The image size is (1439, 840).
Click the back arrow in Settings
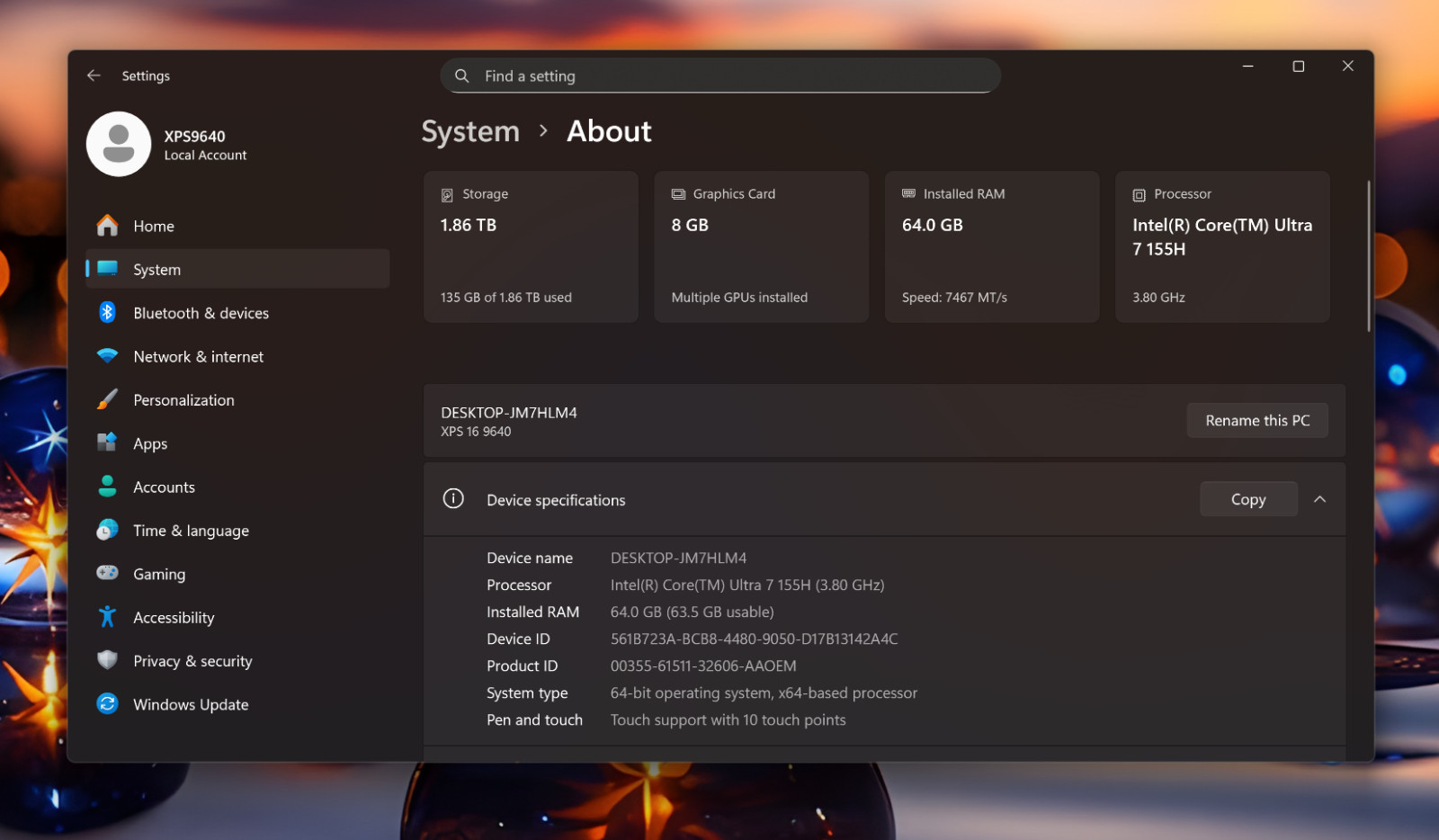pos(94,76)
